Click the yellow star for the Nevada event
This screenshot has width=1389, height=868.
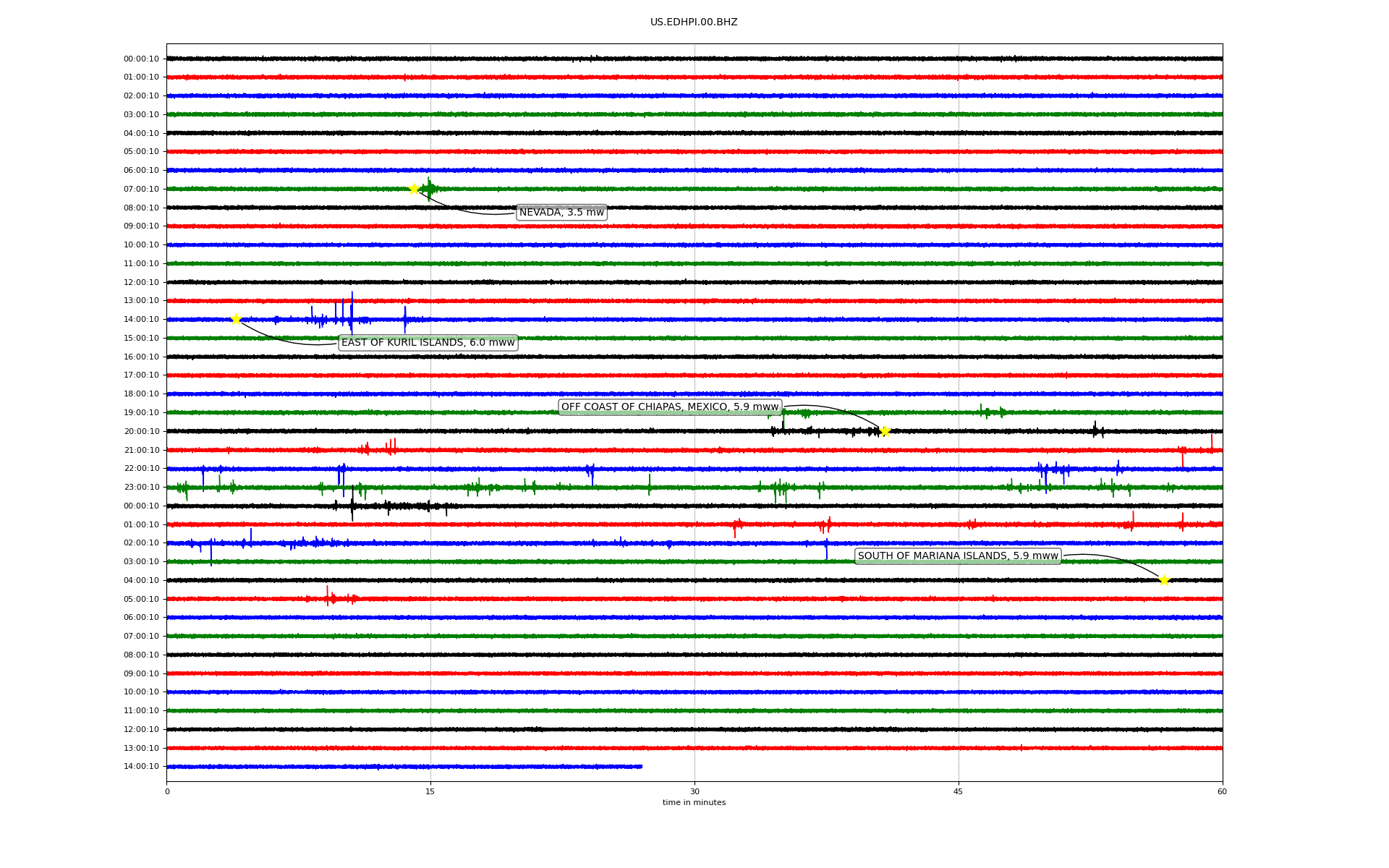(x=414, y=189)
